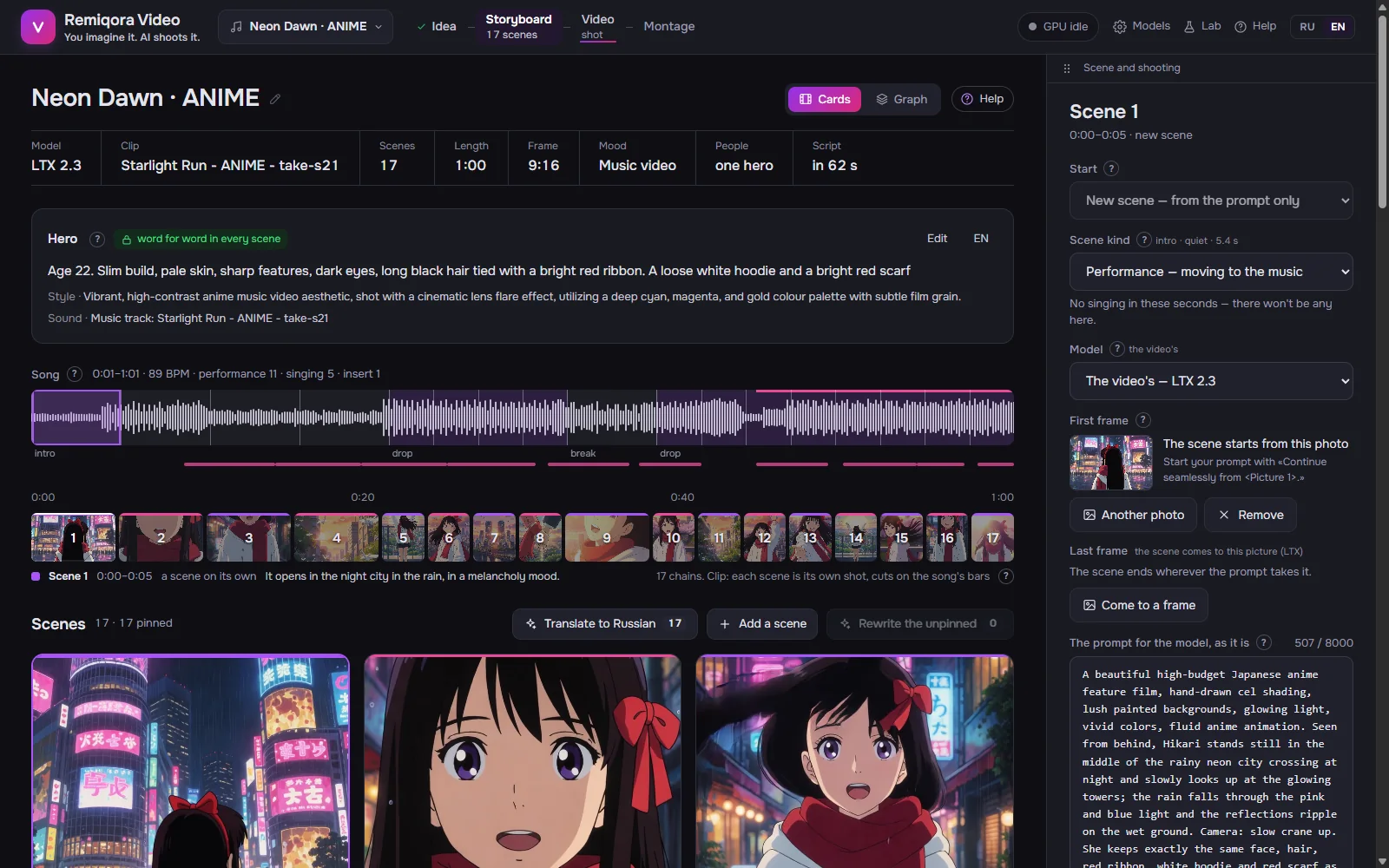The height and width of the screenshot is (868, 1389).
Task: Select timeline scene thumbnail 10
Action: [x=674, y=537]
